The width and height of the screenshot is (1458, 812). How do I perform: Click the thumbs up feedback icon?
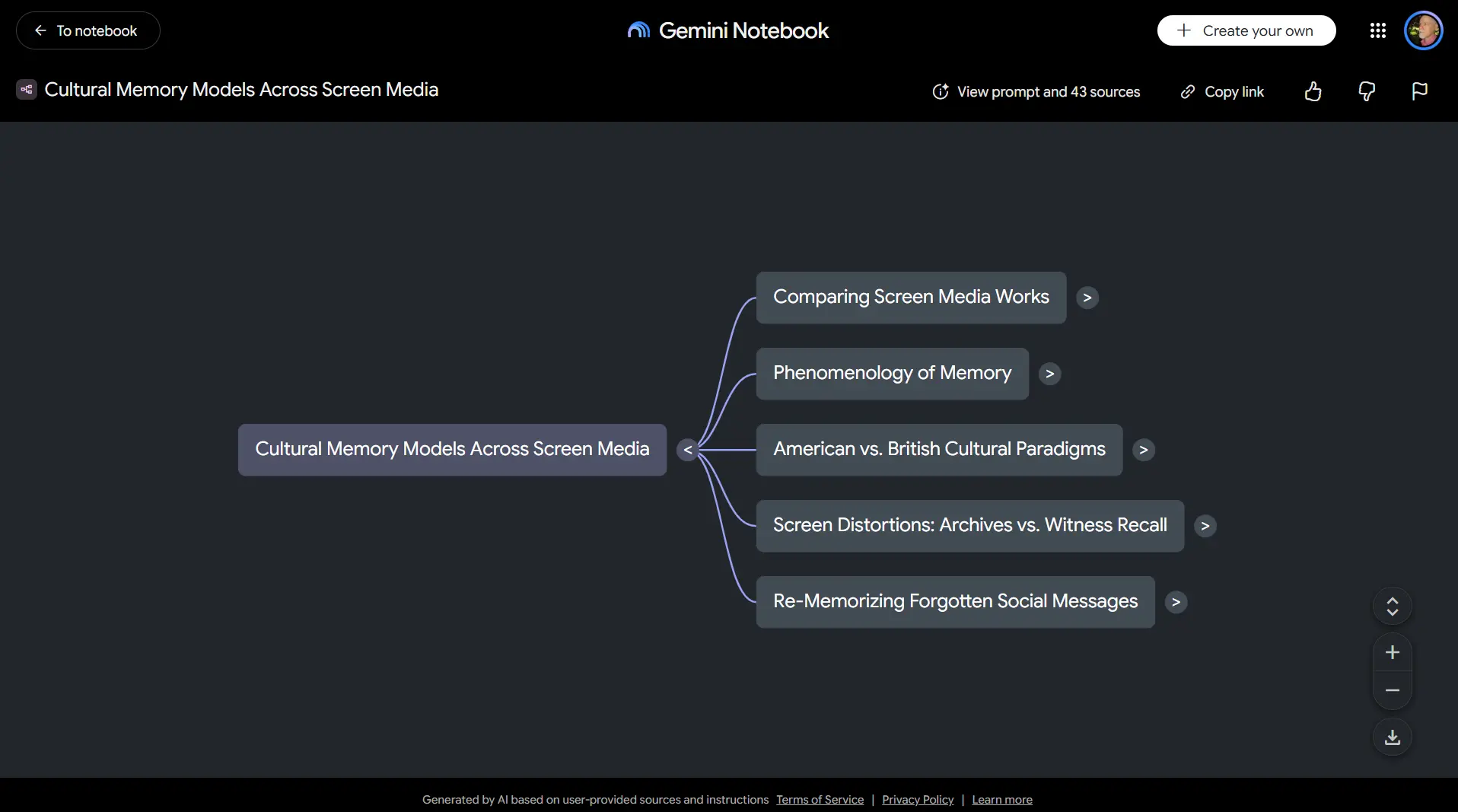1313,91
